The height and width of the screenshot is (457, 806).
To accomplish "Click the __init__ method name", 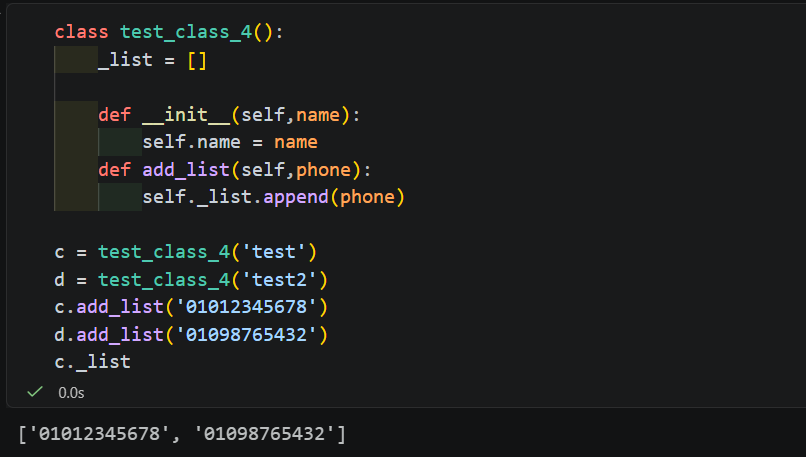I will [x=186, y=115].
